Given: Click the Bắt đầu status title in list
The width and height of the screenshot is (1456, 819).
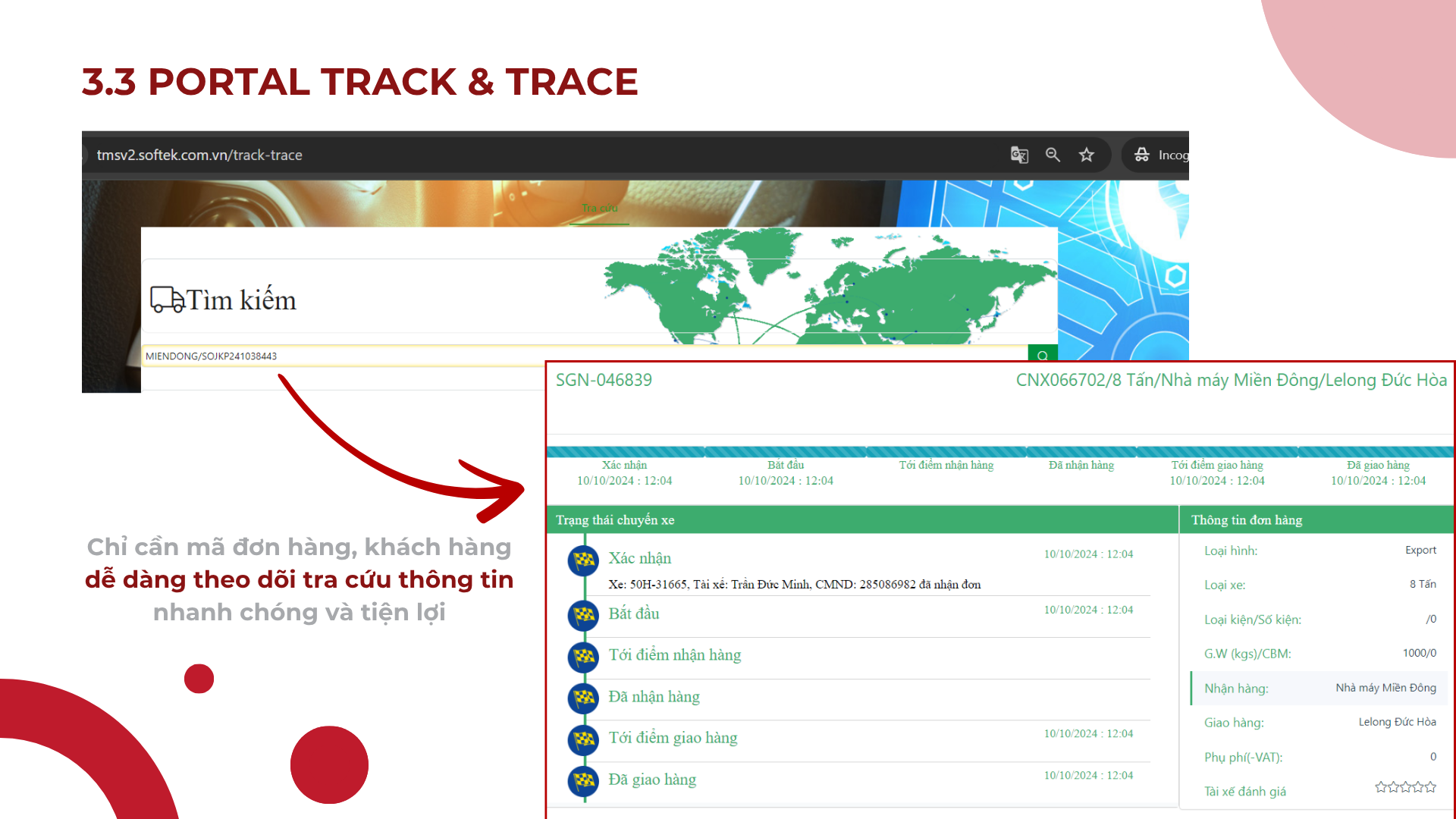Looking at the screenshot, I should (x=633, y=613).
